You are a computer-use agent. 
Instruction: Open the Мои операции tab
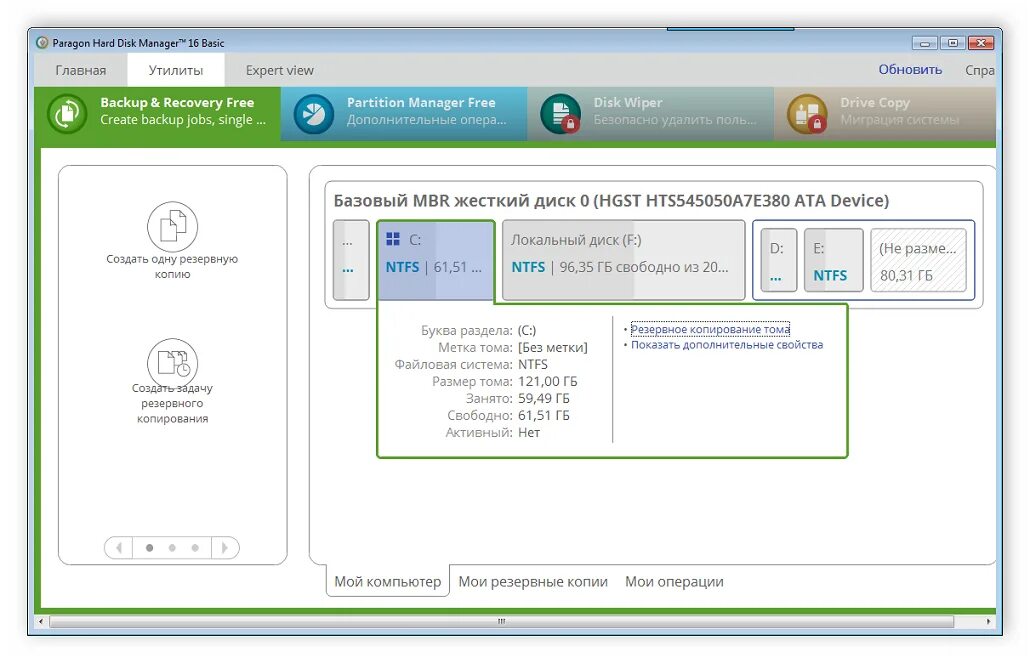[x=674, y=582]
